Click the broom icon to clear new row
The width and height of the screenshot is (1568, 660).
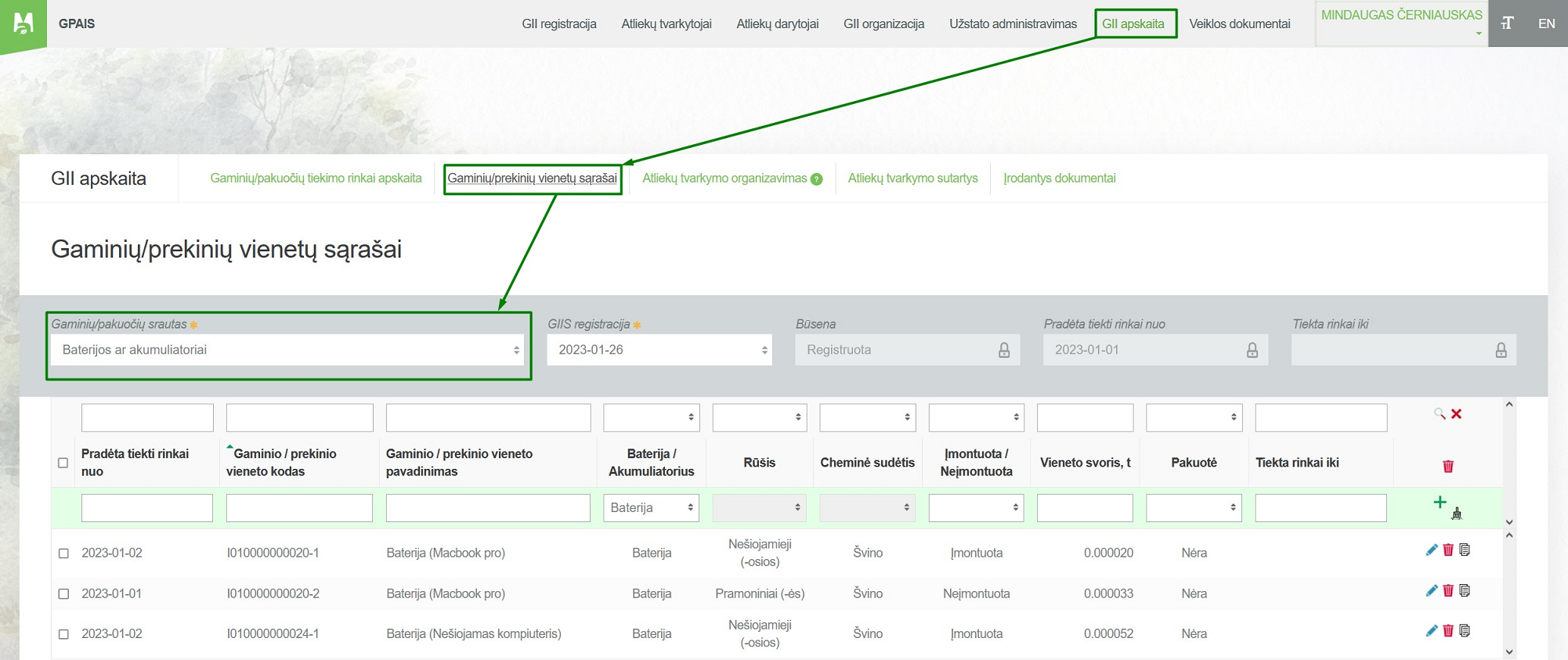[1456, 514]
